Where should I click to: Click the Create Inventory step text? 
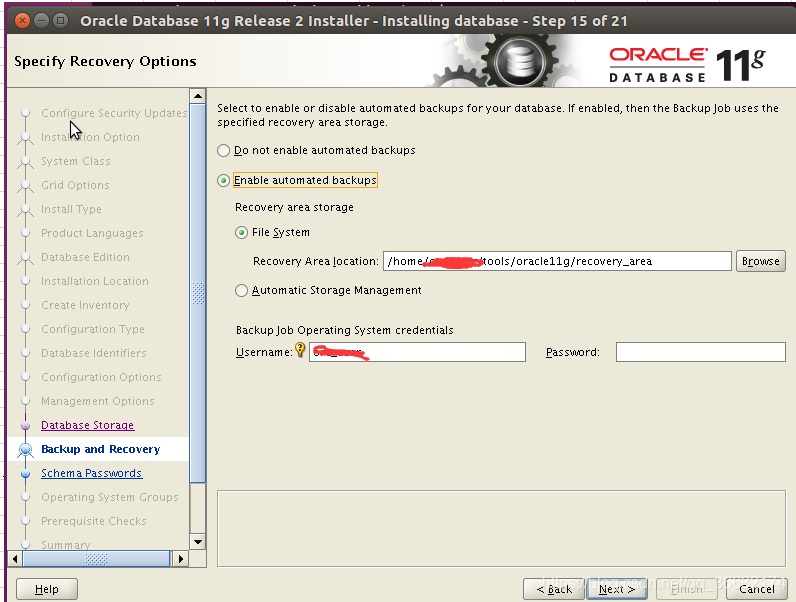point(85,305)
